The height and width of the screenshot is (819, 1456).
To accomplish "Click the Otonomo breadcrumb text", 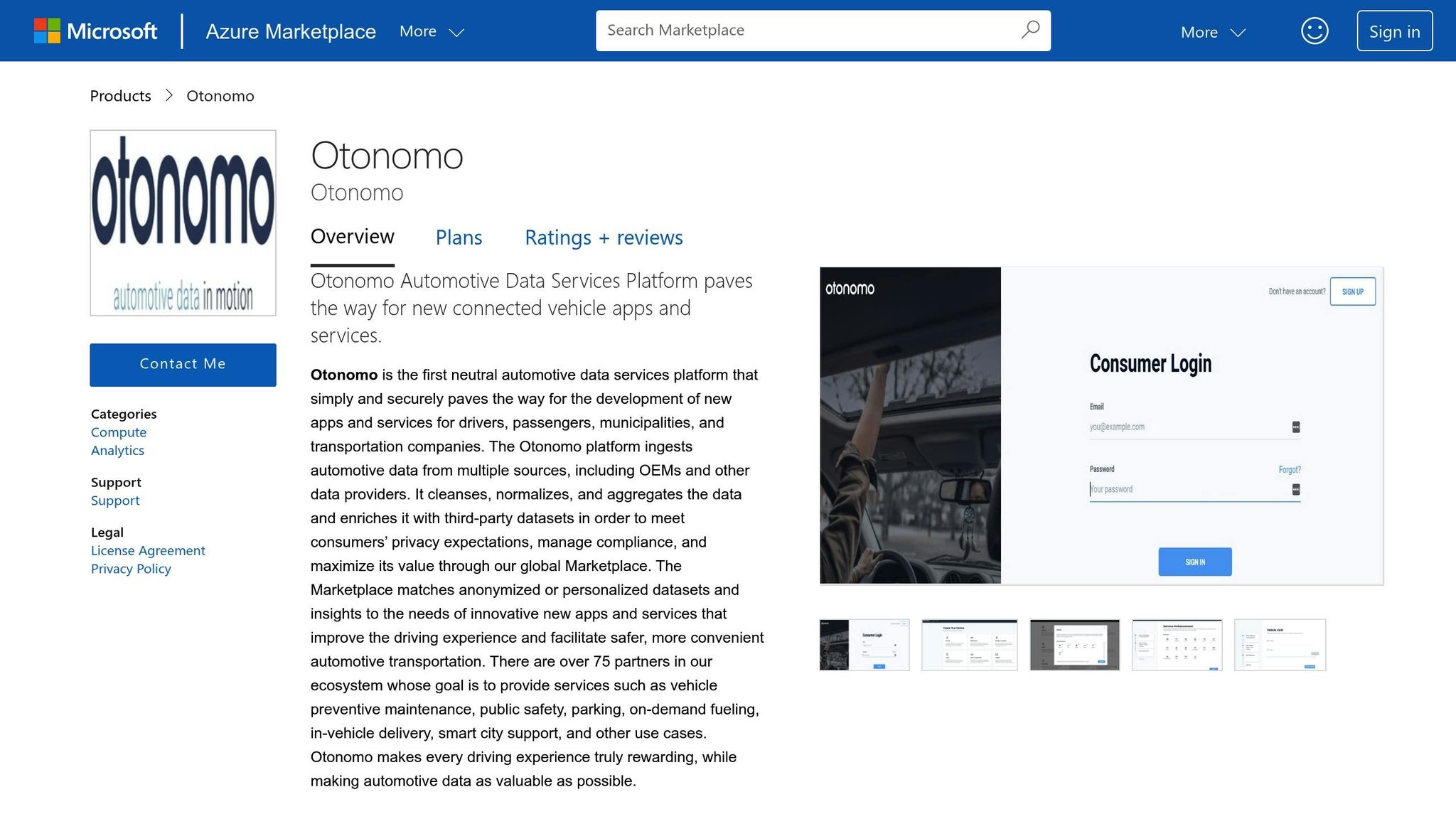I will coord(220,95).
